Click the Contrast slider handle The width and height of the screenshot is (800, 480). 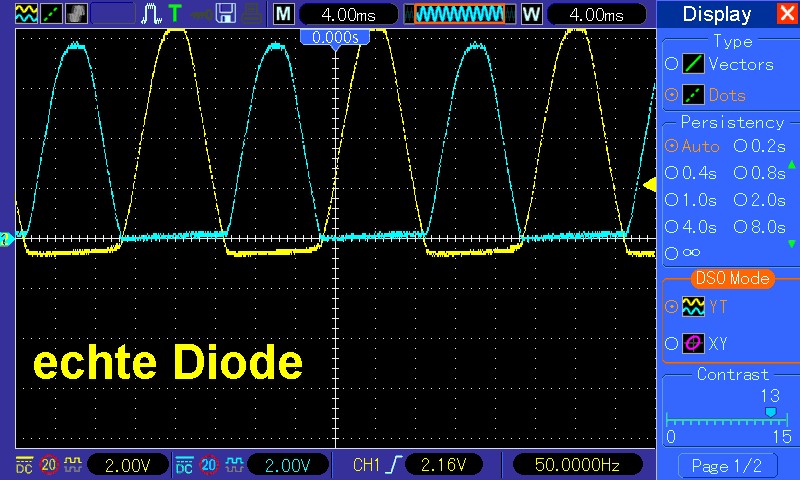pyautogui.click(x=769, y=411)
